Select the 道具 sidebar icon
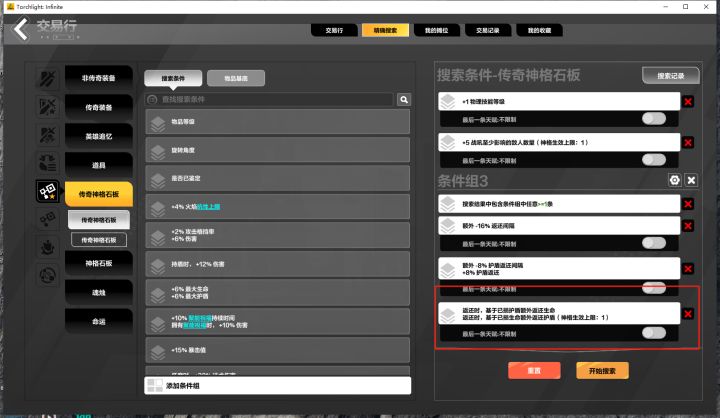The height and width of the screenshot is (418, 720). click(47, 163)
